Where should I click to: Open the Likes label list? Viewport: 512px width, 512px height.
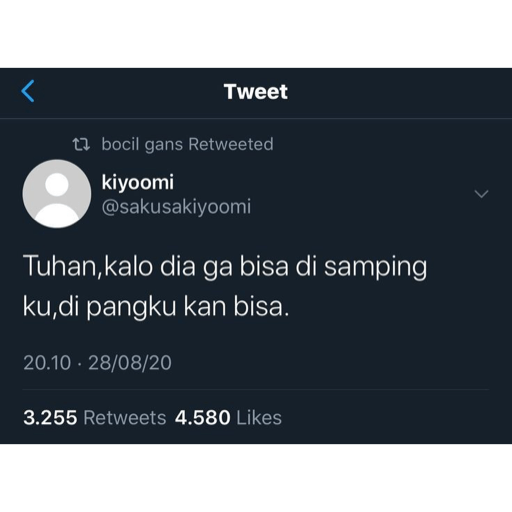(259, 418)
